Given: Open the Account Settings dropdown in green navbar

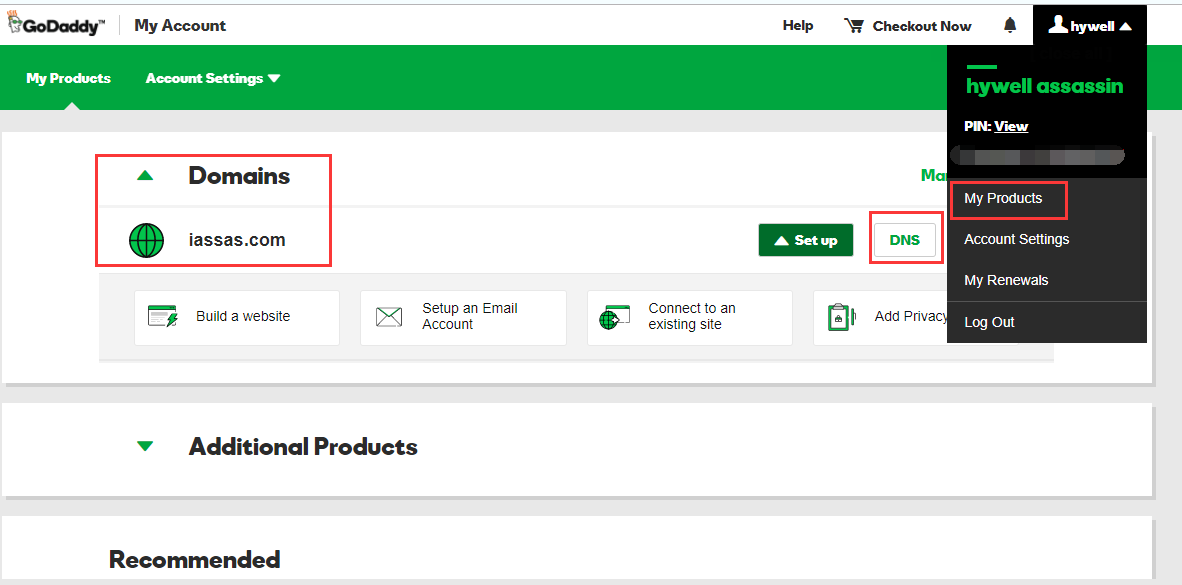Looking at the screenshot, I should coord(204,77).
